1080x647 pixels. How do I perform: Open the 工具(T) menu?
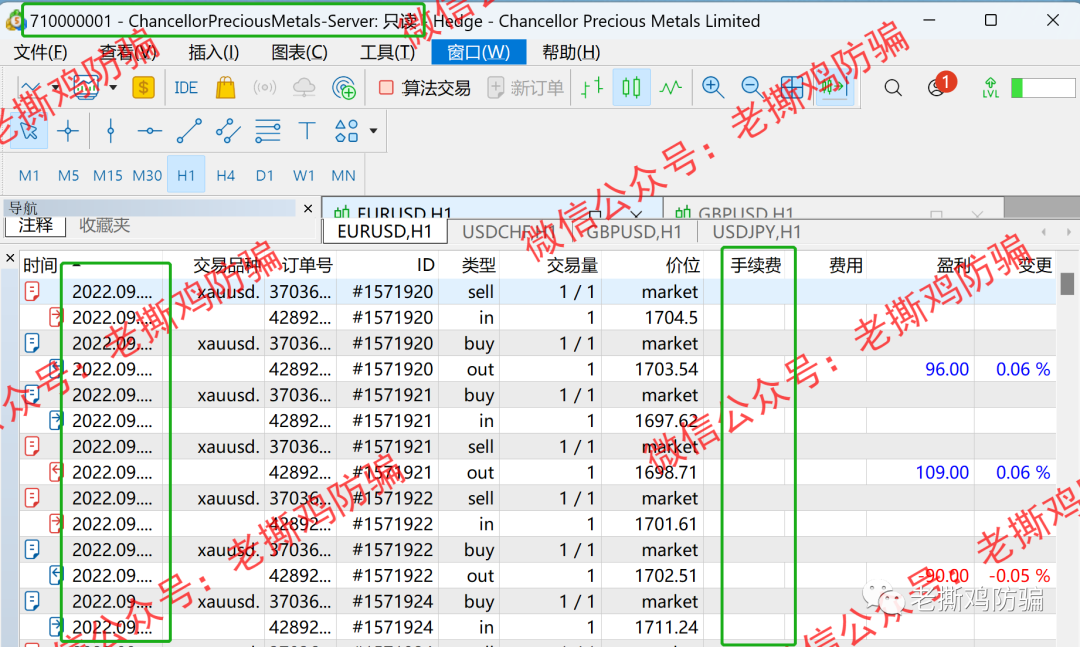(387, 52)
